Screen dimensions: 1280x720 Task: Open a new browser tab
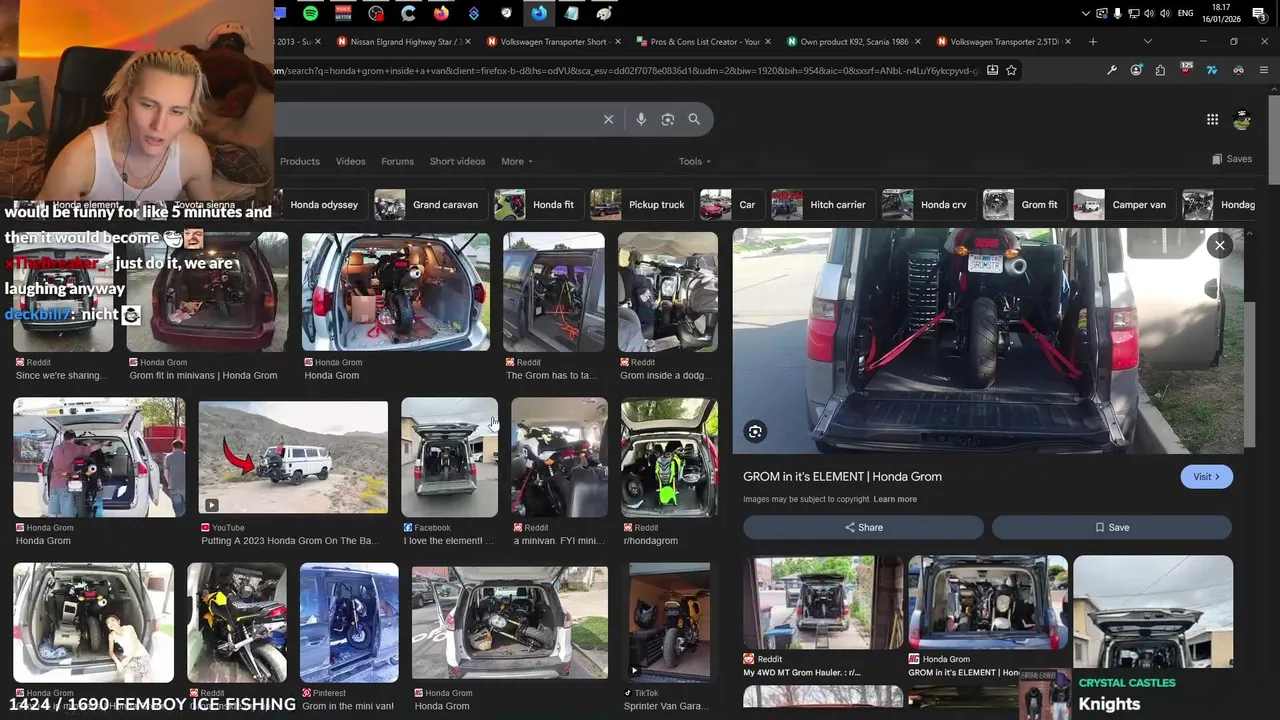pyautogui.click(x=1092, y=42)
